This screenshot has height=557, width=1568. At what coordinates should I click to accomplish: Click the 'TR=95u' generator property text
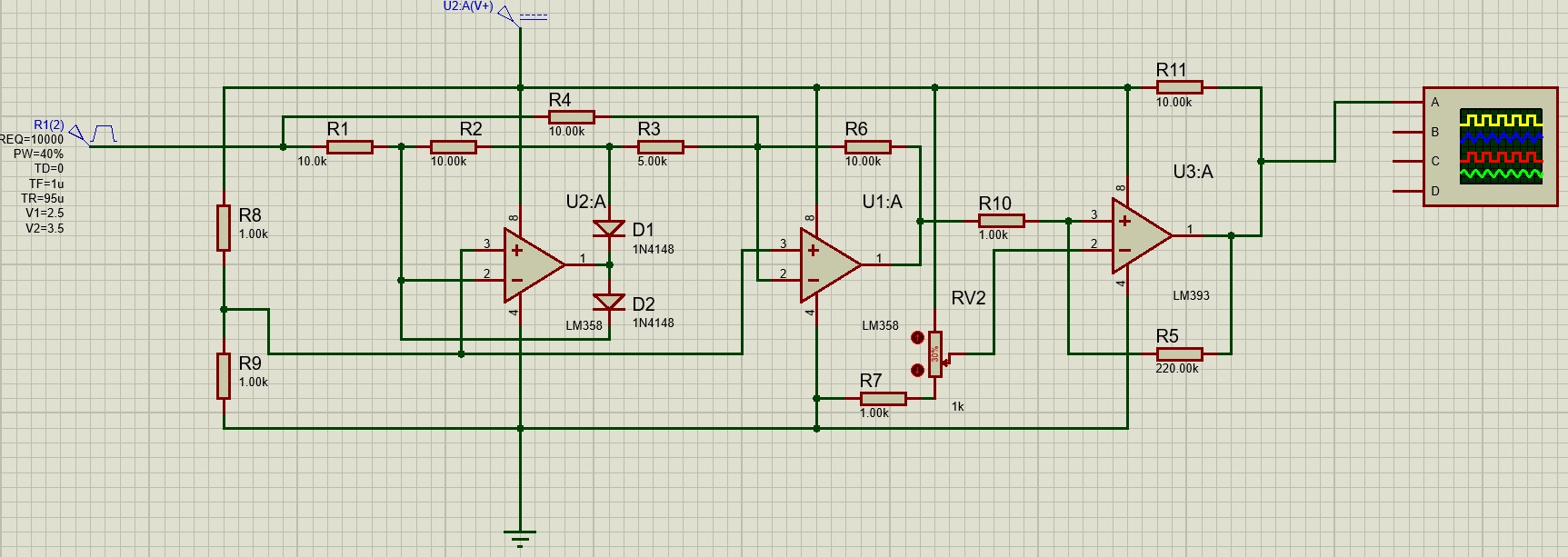pyautogui.click(x=43, y=199)
